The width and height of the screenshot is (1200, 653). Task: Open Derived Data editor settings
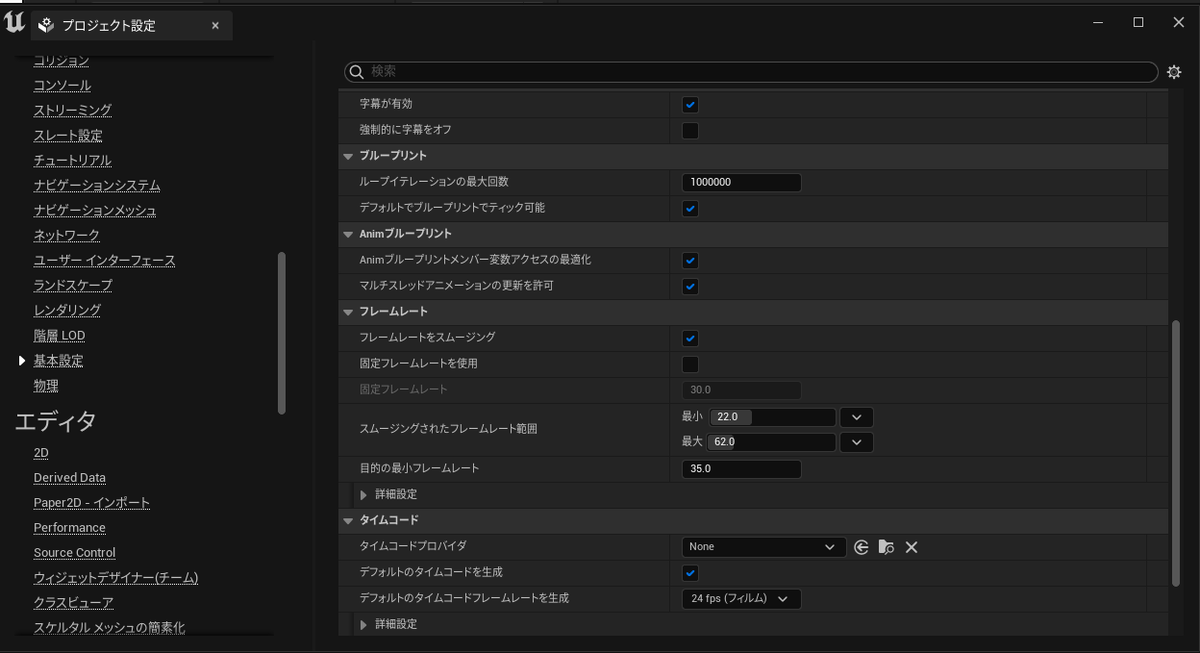69,478
